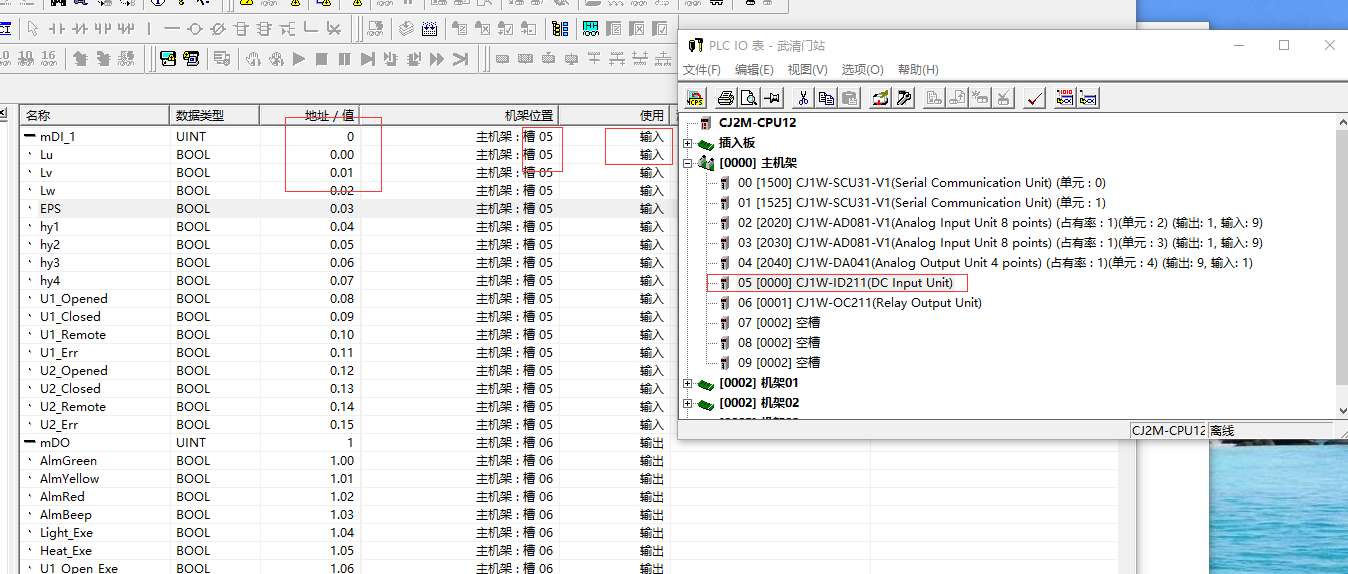This screenshot has height=574, width=1348.
Task: Open the 文件(F) menu
Action: point(701,70)
